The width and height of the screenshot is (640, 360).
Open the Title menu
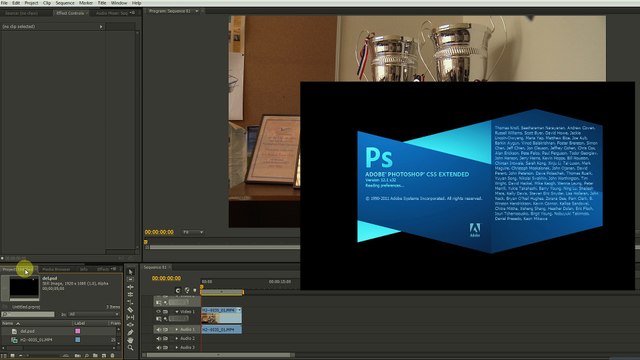pyautogui.click(x=102, y=3)
